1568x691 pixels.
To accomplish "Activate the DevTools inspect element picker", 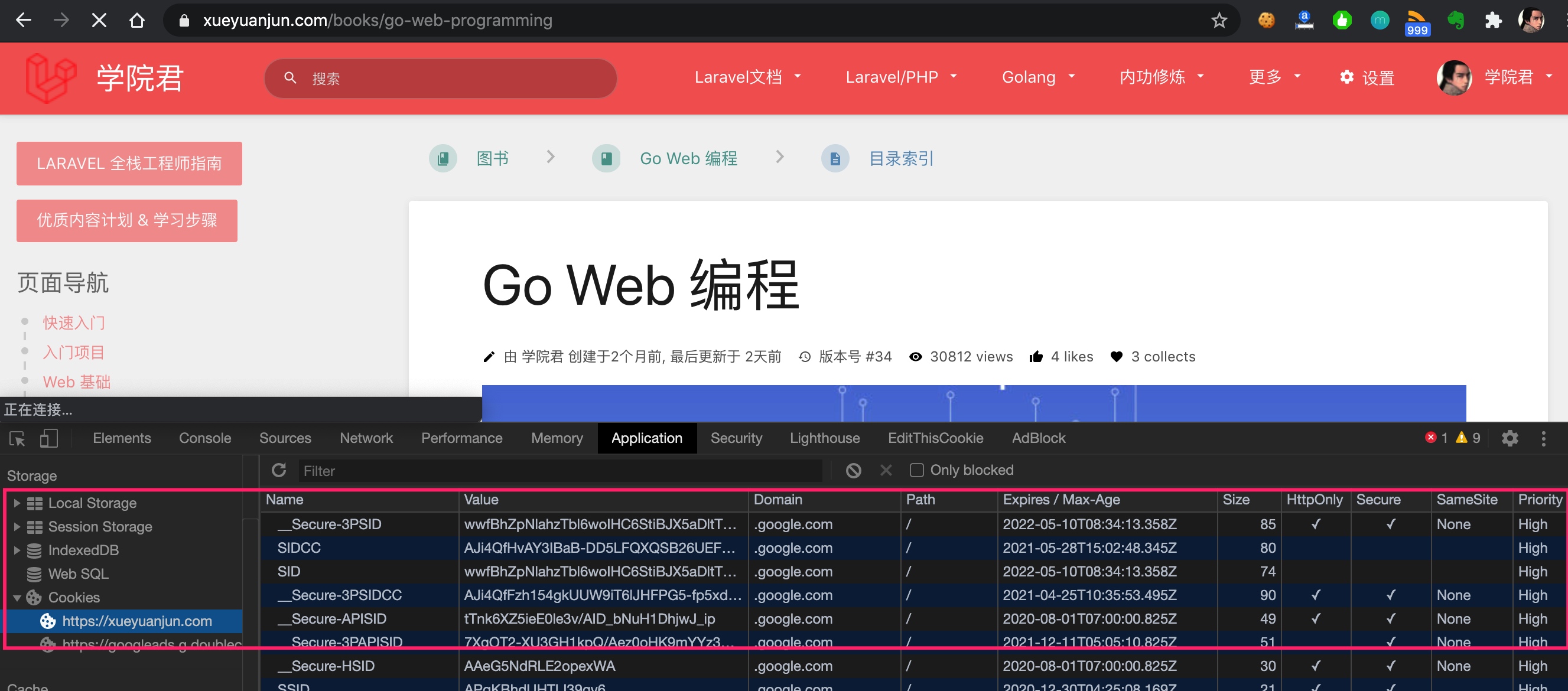I will click(x=17, y=438).
